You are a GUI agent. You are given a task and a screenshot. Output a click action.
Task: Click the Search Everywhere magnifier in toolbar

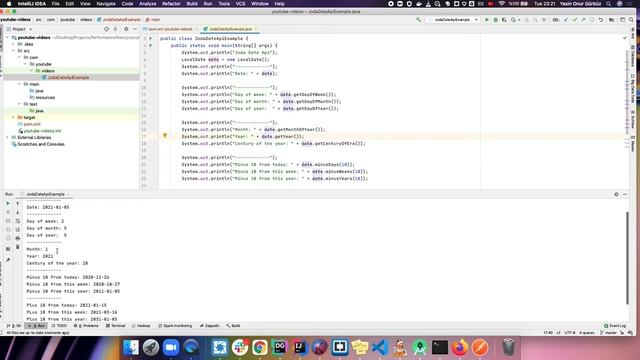[x=631, y=20]
